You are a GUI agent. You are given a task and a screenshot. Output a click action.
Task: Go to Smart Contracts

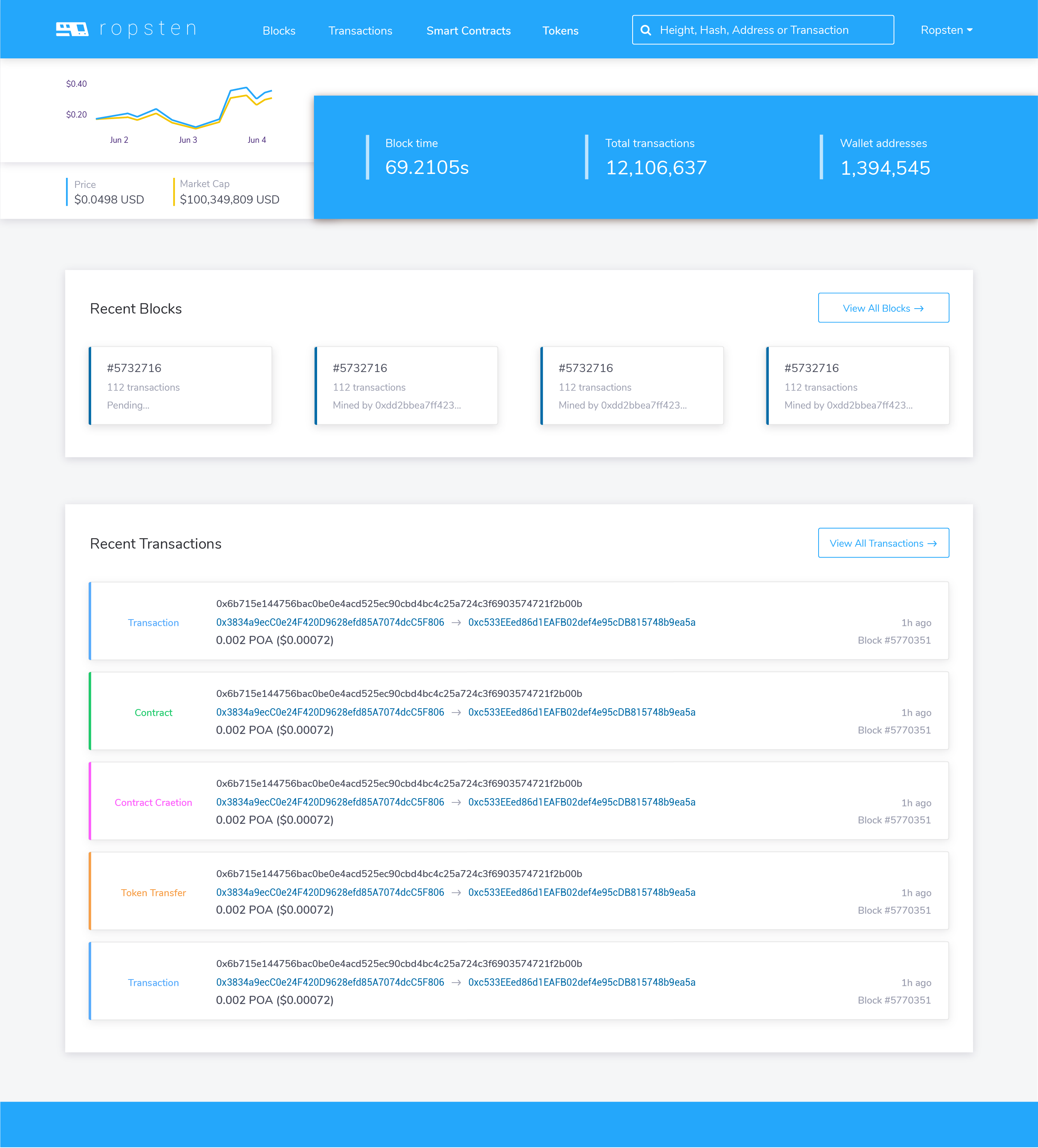coord(468,31)
